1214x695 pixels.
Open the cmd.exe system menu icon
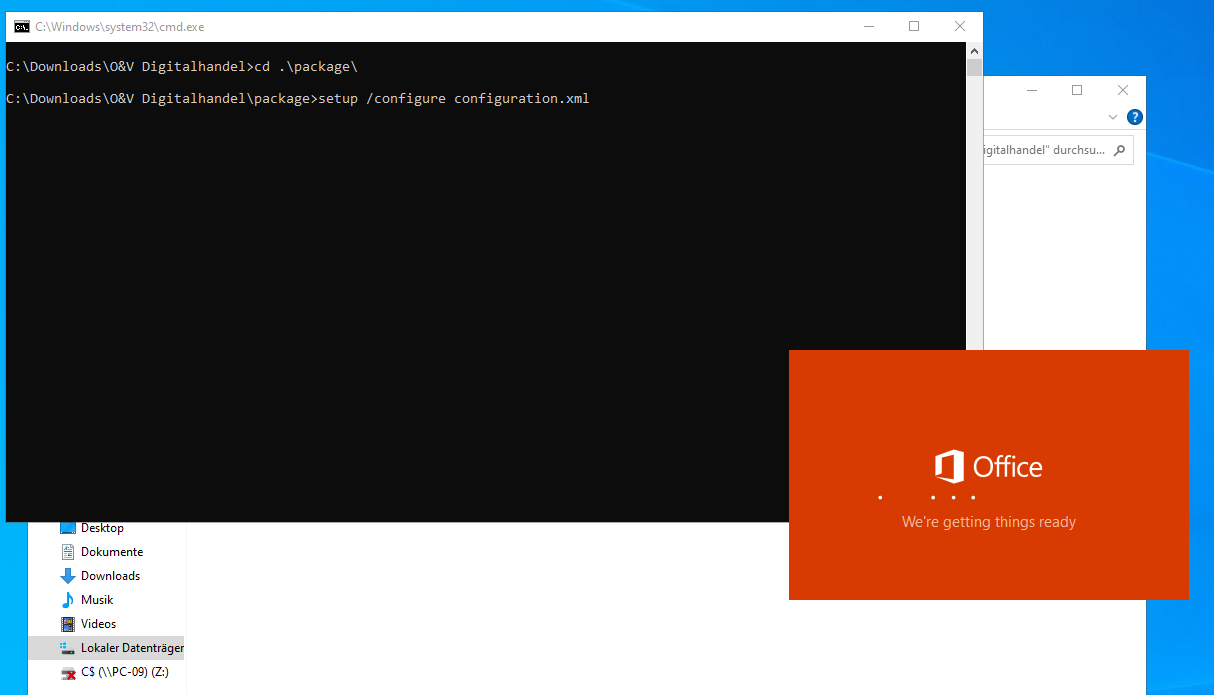coord(21,27)
